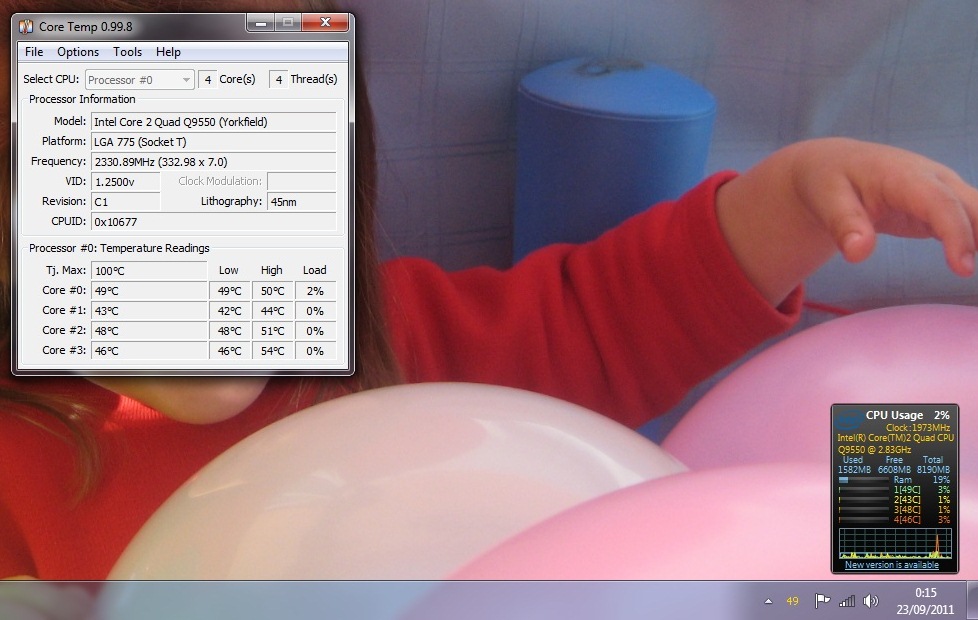Click the Tj. Max value field

pyautogui.click(x=148, y=270)
